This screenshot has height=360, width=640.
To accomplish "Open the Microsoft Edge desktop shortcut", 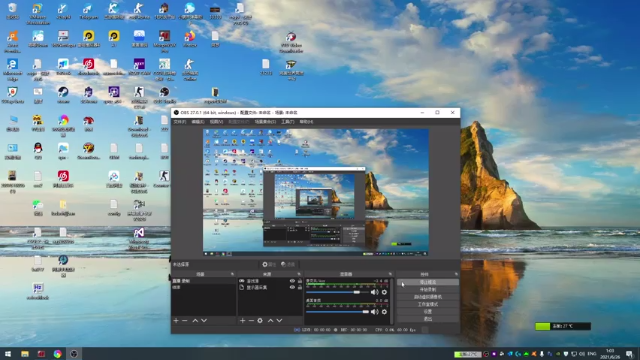I will [12, 69].
